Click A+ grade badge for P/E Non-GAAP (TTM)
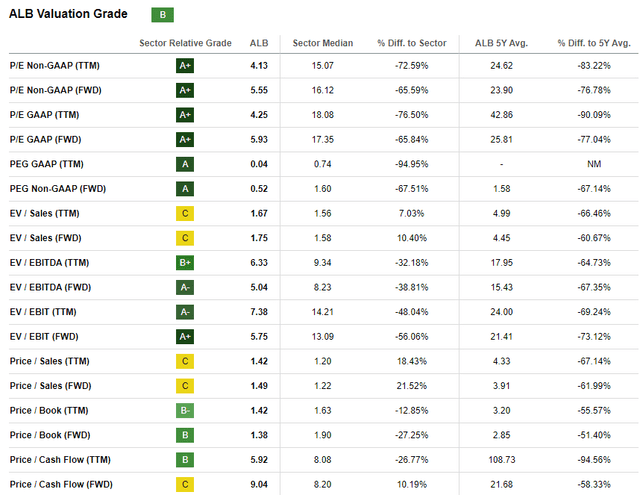The height and width of the screenshot is (495, 640). tap(185, 66)
